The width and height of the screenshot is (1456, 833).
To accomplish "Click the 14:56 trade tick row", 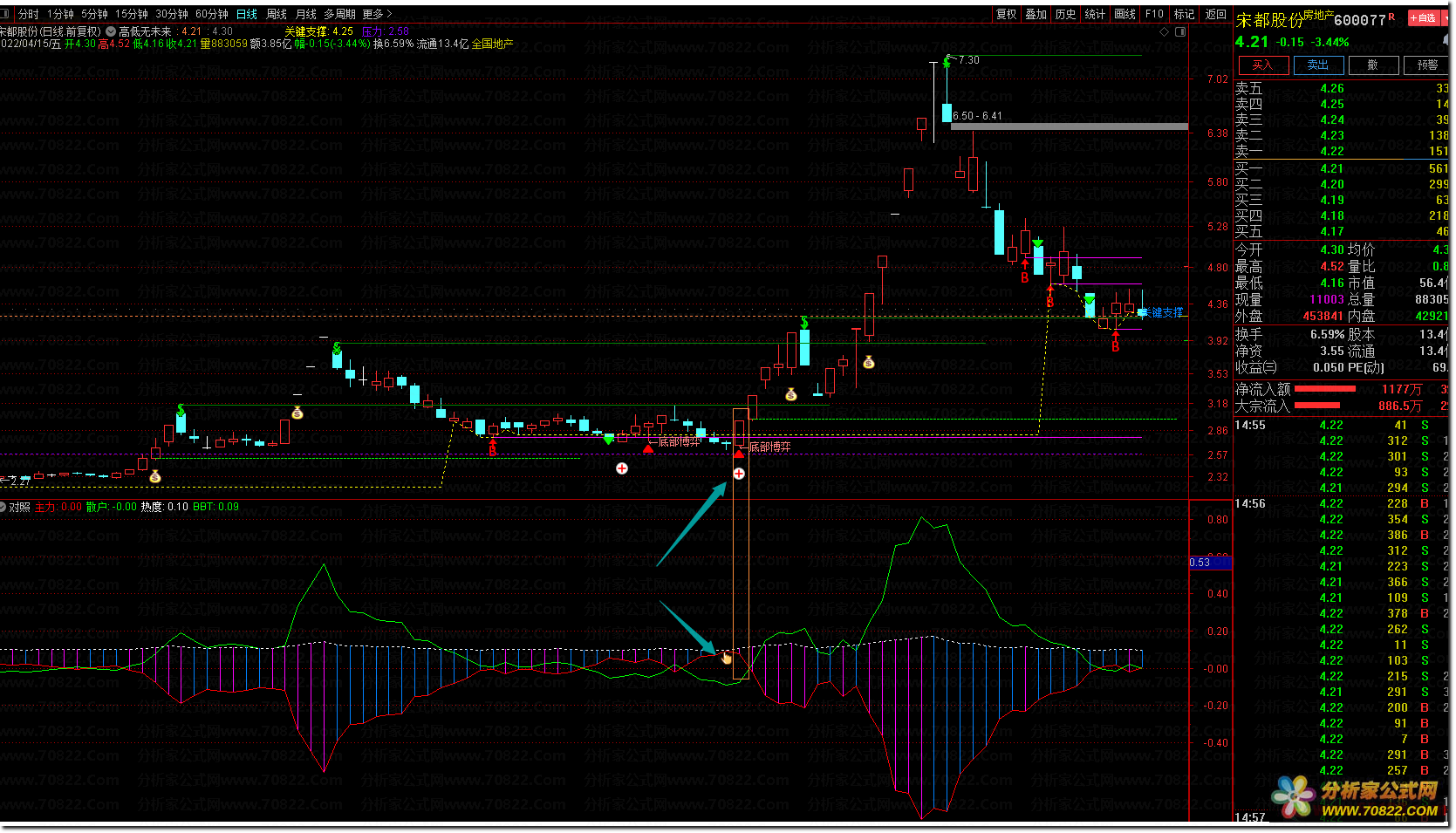I will pyautogui.click(x=1343, y=503).
